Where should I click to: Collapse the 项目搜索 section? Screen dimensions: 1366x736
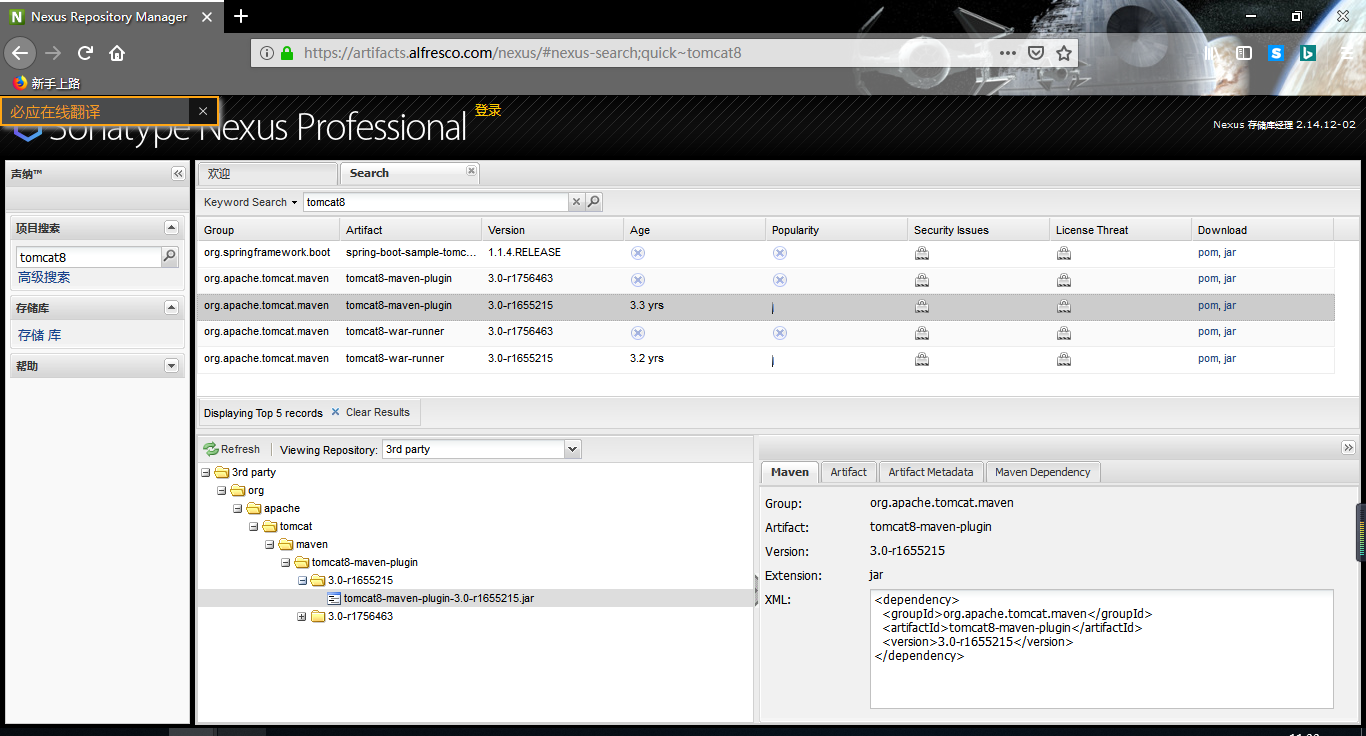point(171,228)
